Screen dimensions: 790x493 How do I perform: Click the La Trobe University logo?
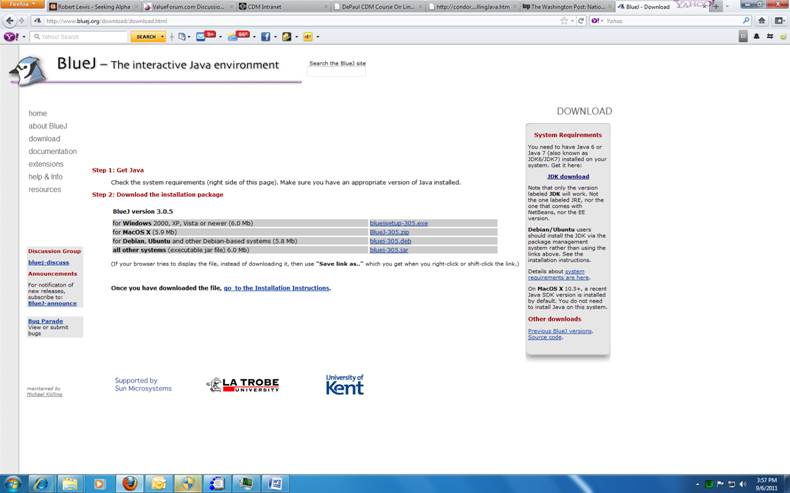click(x=243, y=385)
